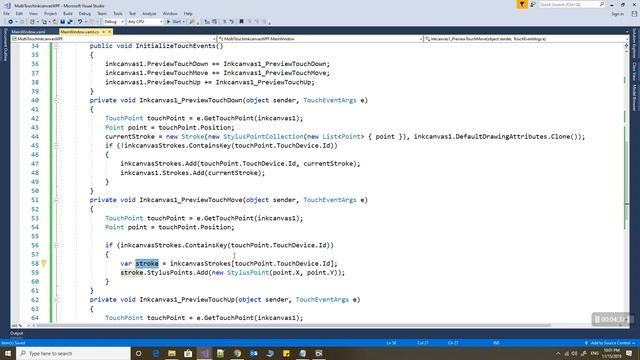Collapse the if block at line 45
Viewport: 640px width, 360px height.
click(x=56, y=145)
